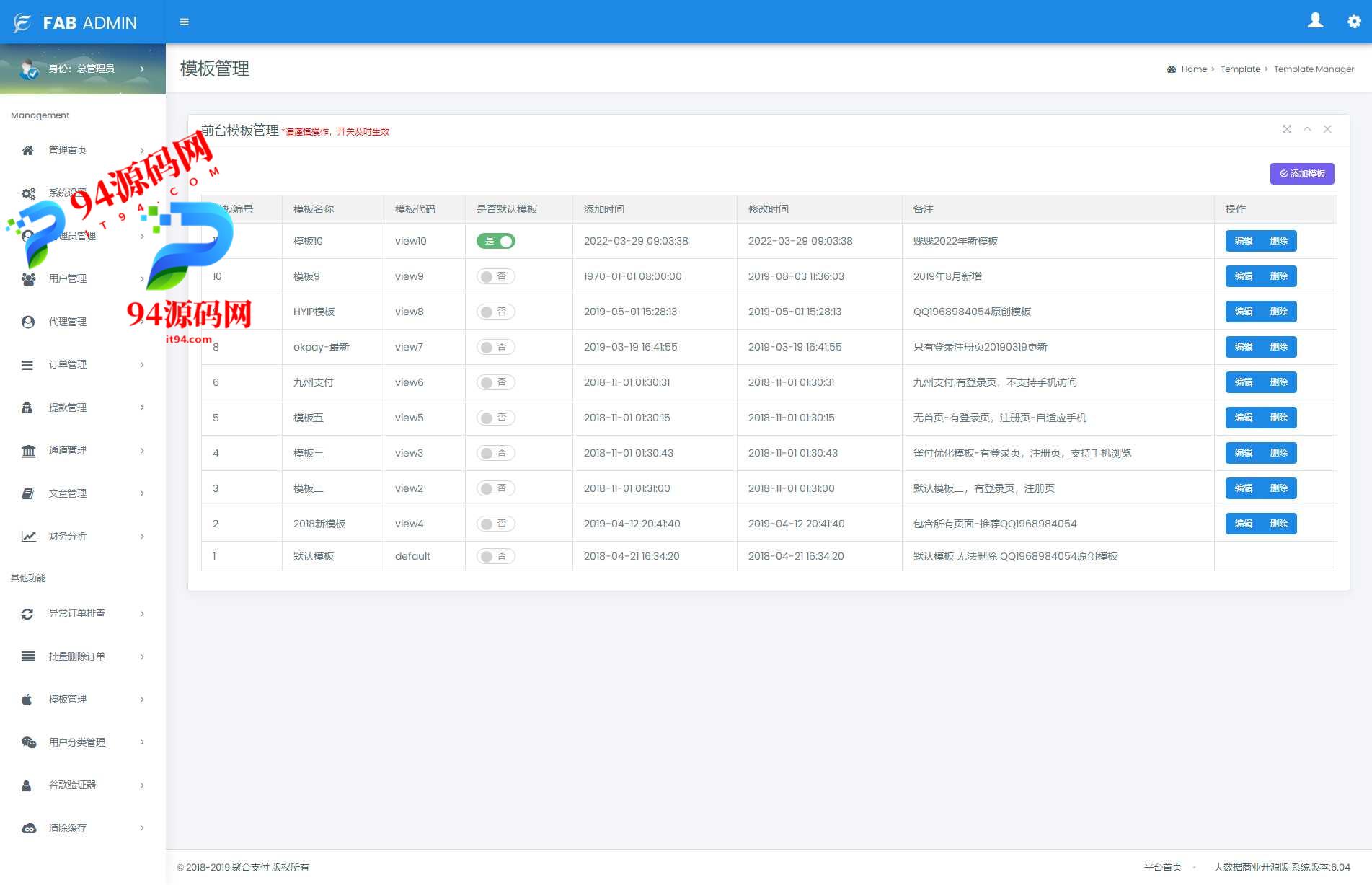Expand the 财务分析 chevron
This screenshot has width=1372, height=885.
[x=142, y=536]
